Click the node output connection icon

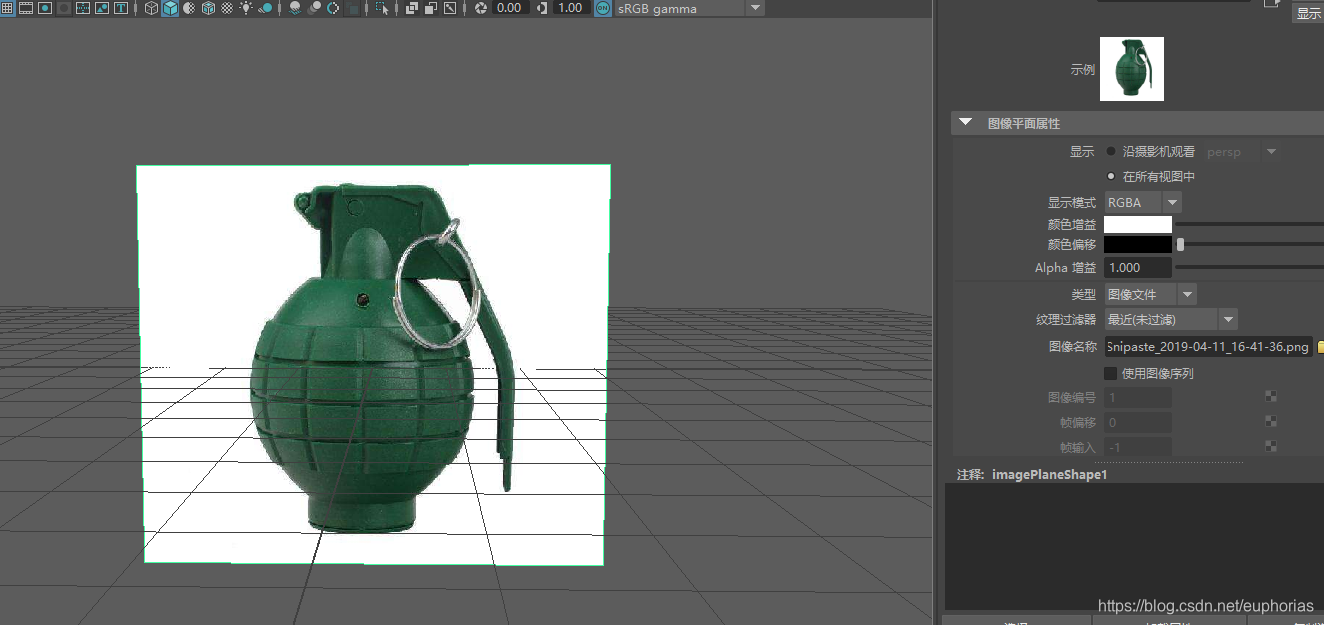pos(1272,3)
